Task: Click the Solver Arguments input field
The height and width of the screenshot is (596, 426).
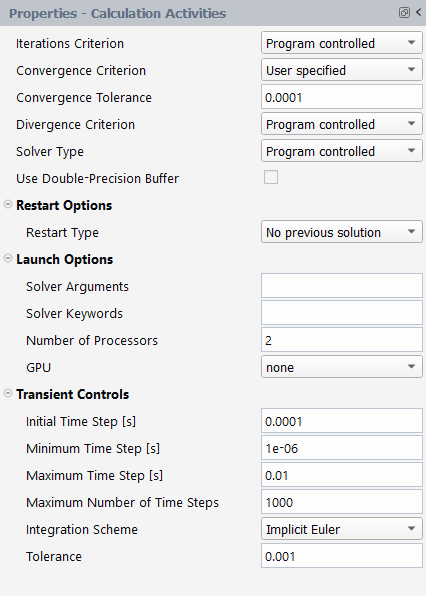Action: click(342, 286)
